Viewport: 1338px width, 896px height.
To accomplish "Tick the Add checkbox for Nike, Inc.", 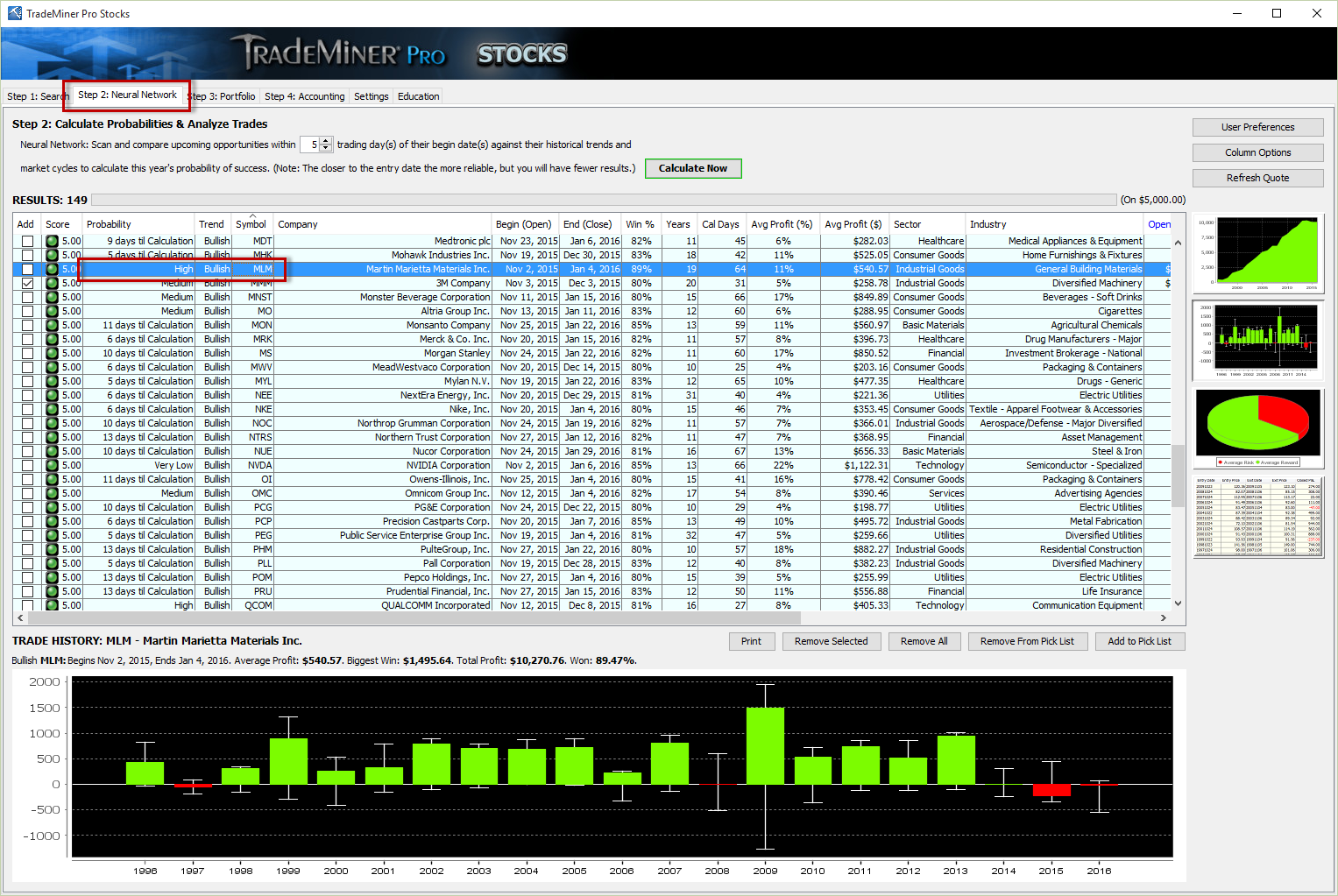I will (x=27, y=409).
